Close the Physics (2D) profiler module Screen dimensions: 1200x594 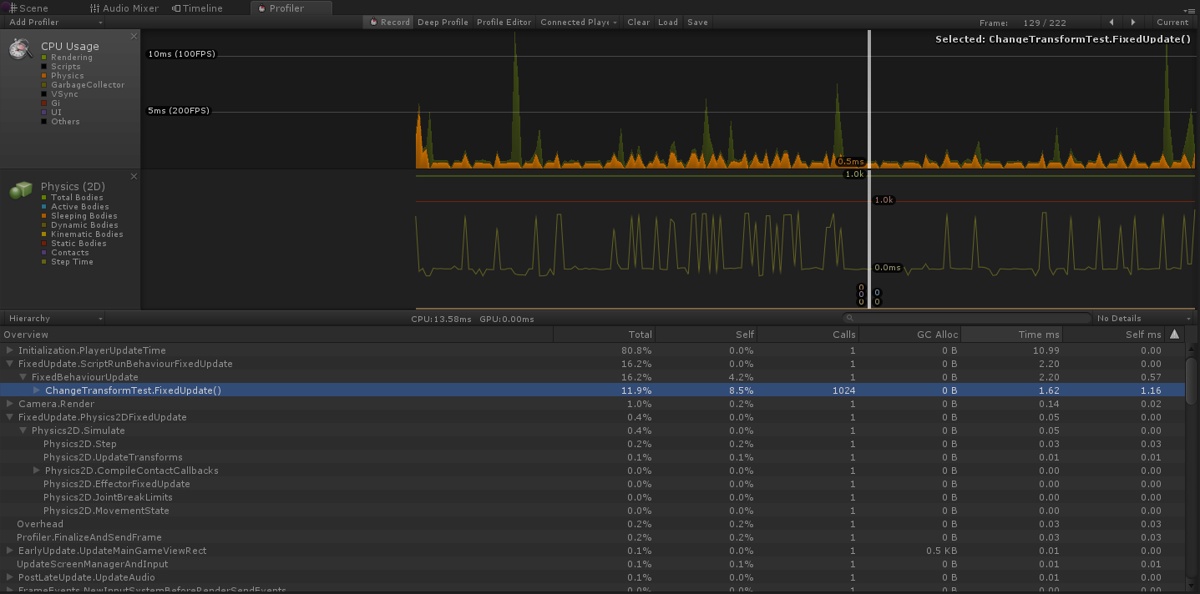[x=134, y=176]
